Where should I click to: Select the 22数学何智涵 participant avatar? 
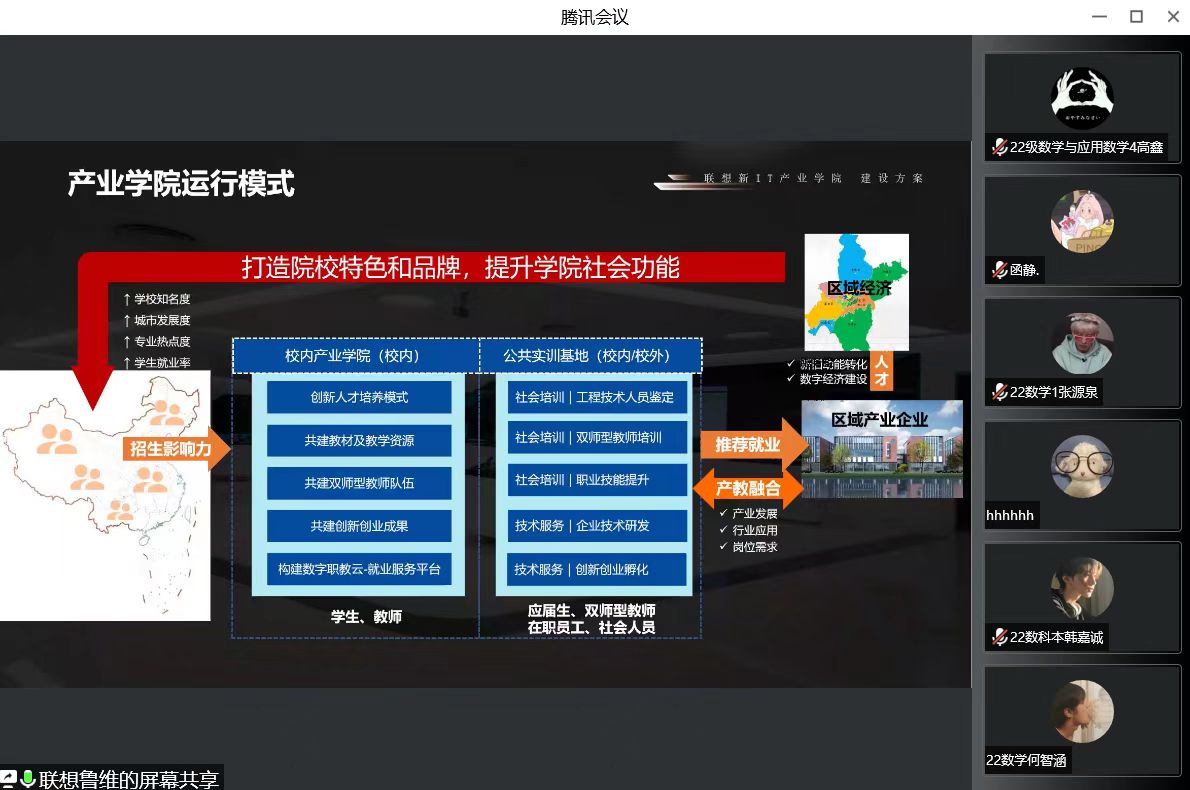[x=1082, y=711]
